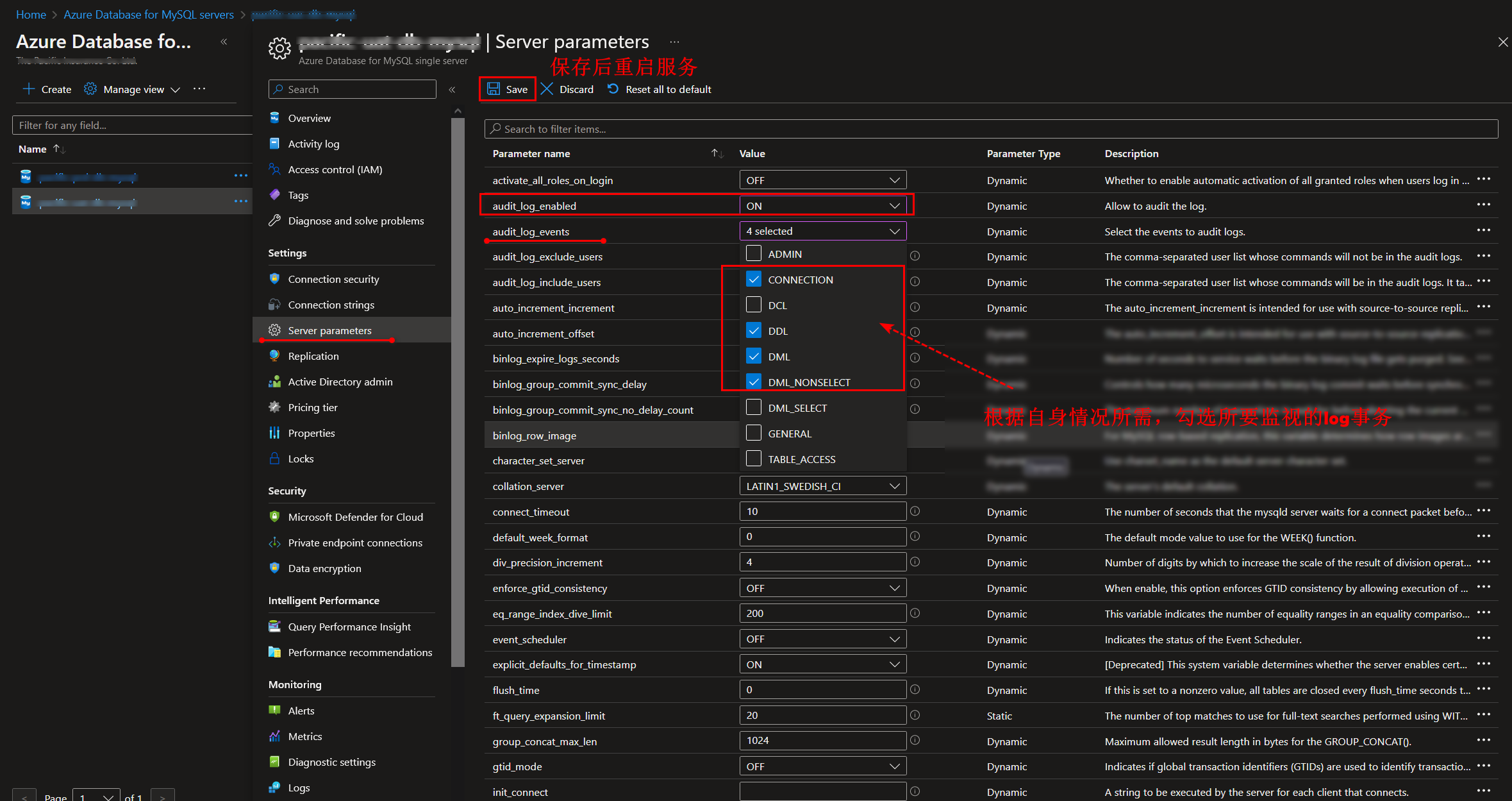The width and height of the screenshot is (1512, 801).
Task: Click the 'Filter for any field' box
Action: [x=132, y=125]
